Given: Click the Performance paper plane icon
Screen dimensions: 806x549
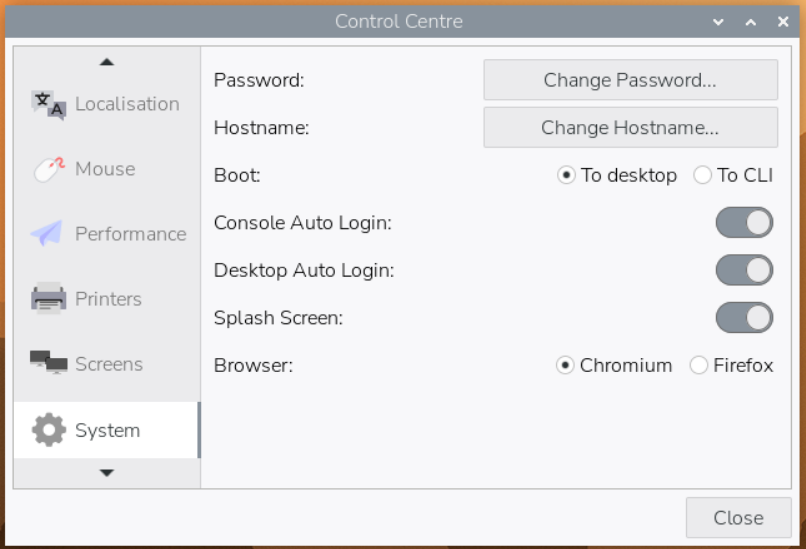Looking at the screenshot, I should 47,234.
